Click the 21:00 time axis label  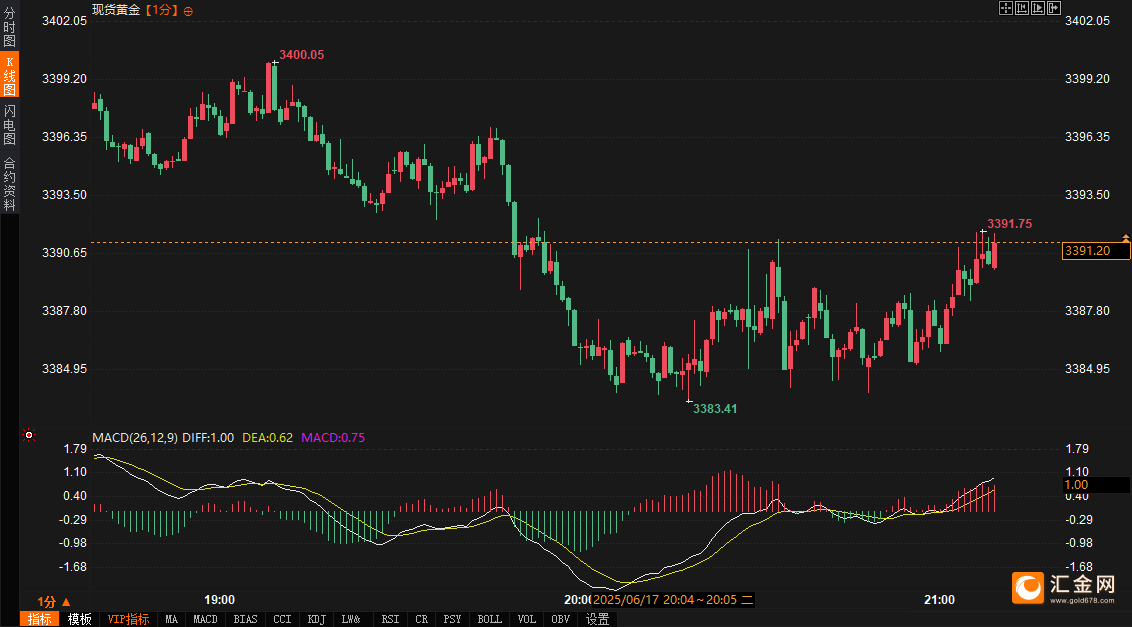pos(939,600)
